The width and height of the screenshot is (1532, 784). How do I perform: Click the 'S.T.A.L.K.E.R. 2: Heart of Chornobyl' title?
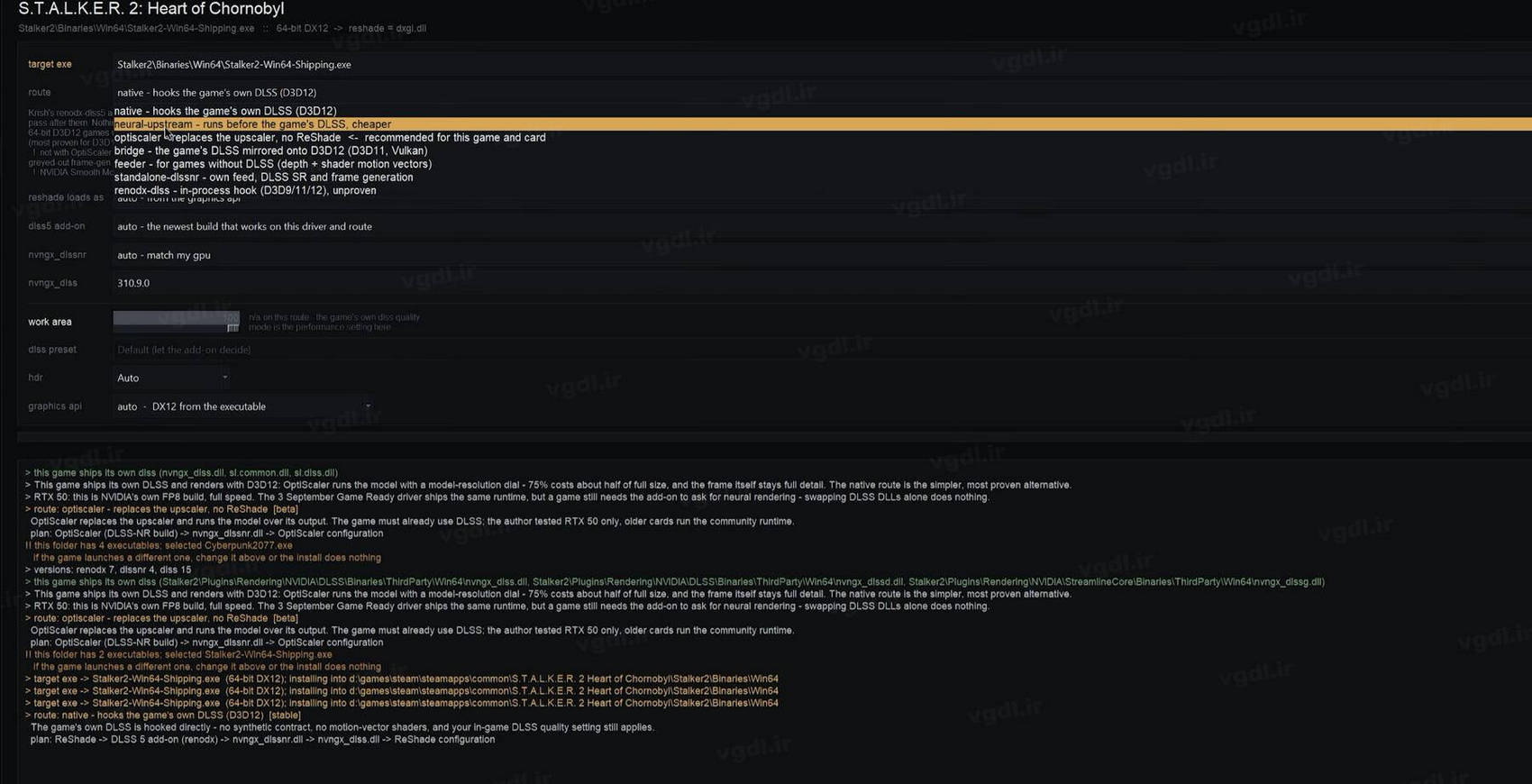pos(151,9)
